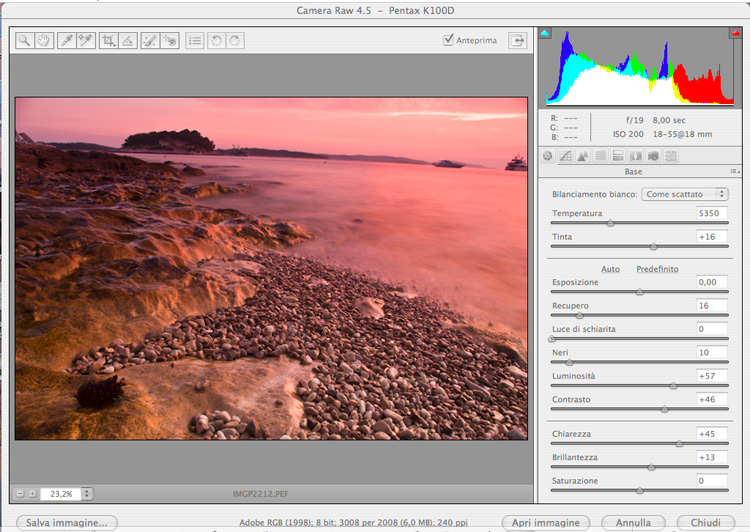Edit the Chiarezza value field +45

(712, 433)
